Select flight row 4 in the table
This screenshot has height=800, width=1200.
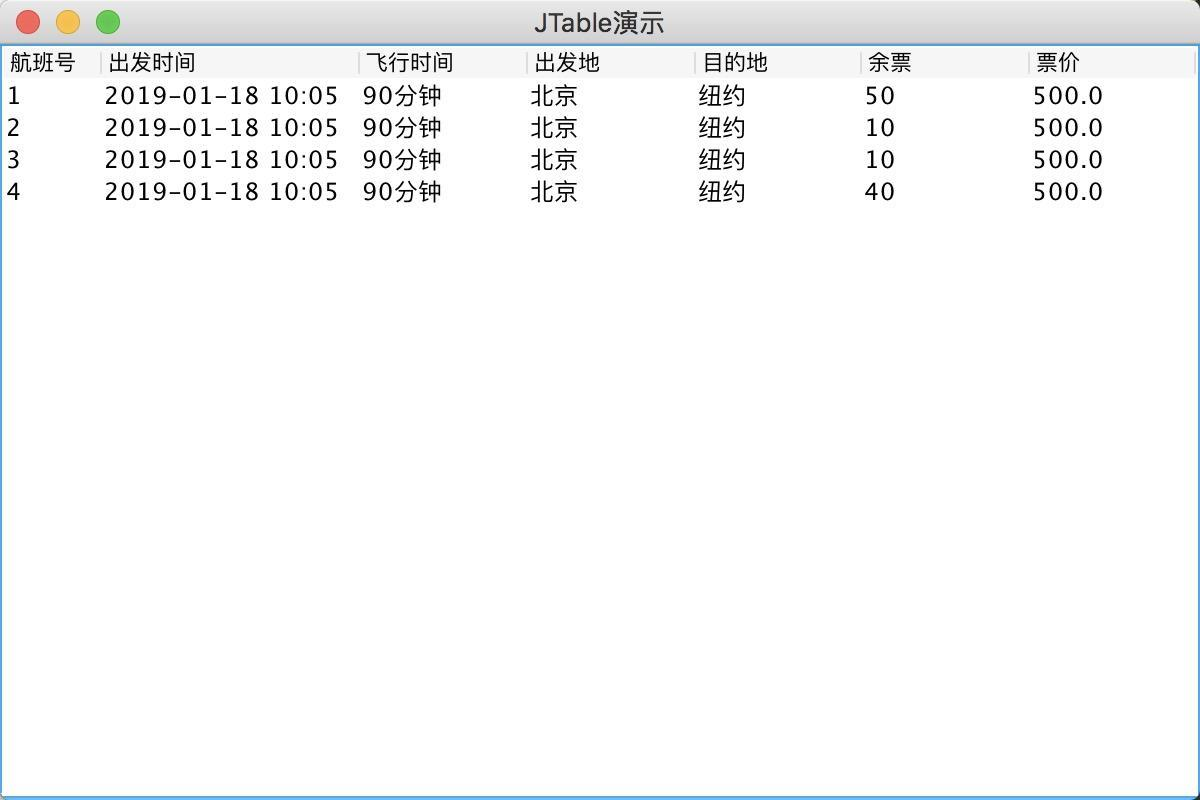300,192
